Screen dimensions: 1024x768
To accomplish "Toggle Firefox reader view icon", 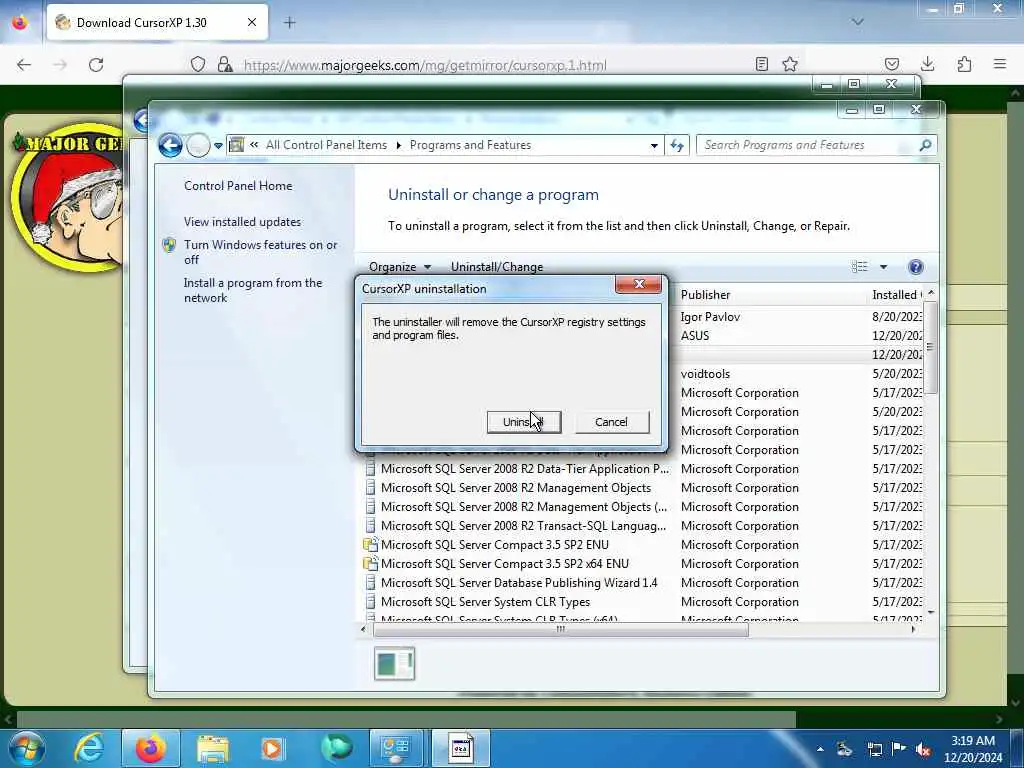I will [761, 64].
